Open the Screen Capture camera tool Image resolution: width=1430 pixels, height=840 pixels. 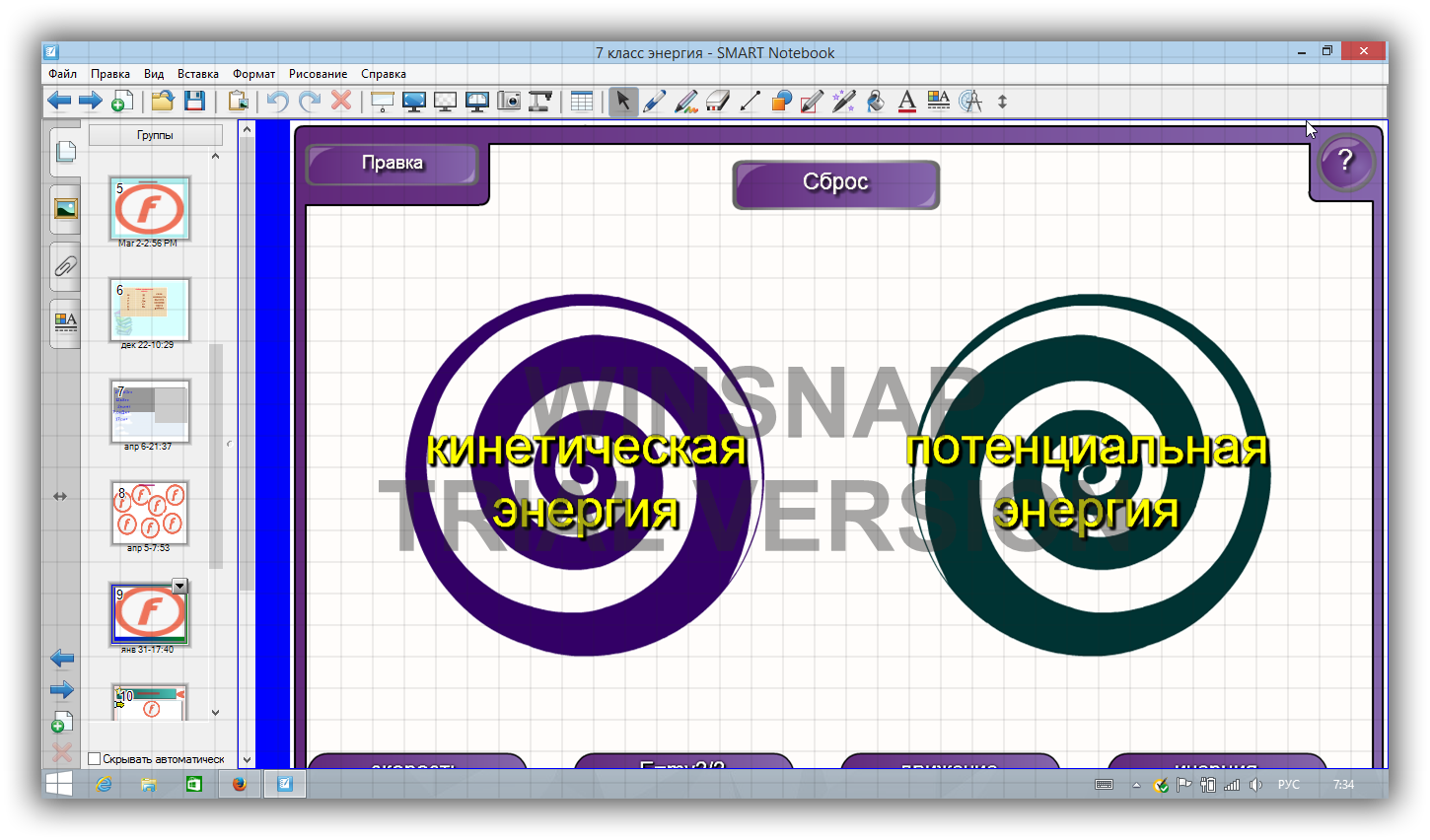coord(509,101)
